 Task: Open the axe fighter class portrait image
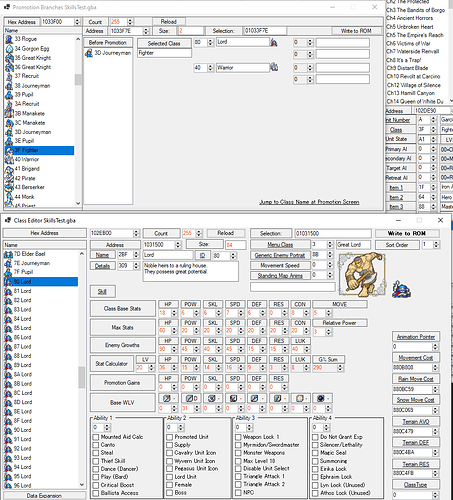[x=362, y=275]
